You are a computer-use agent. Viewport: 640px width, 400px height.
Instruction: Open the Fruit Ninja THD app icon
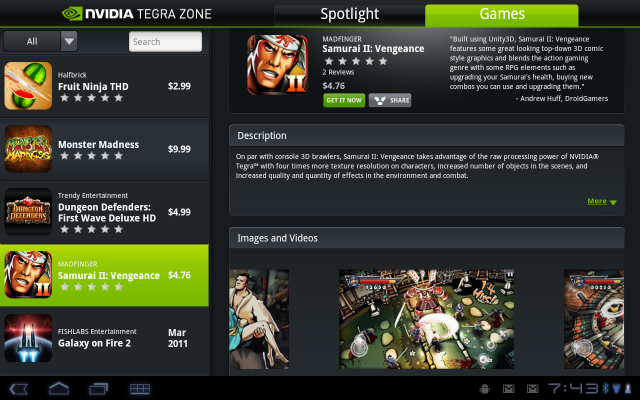point(28,86)
